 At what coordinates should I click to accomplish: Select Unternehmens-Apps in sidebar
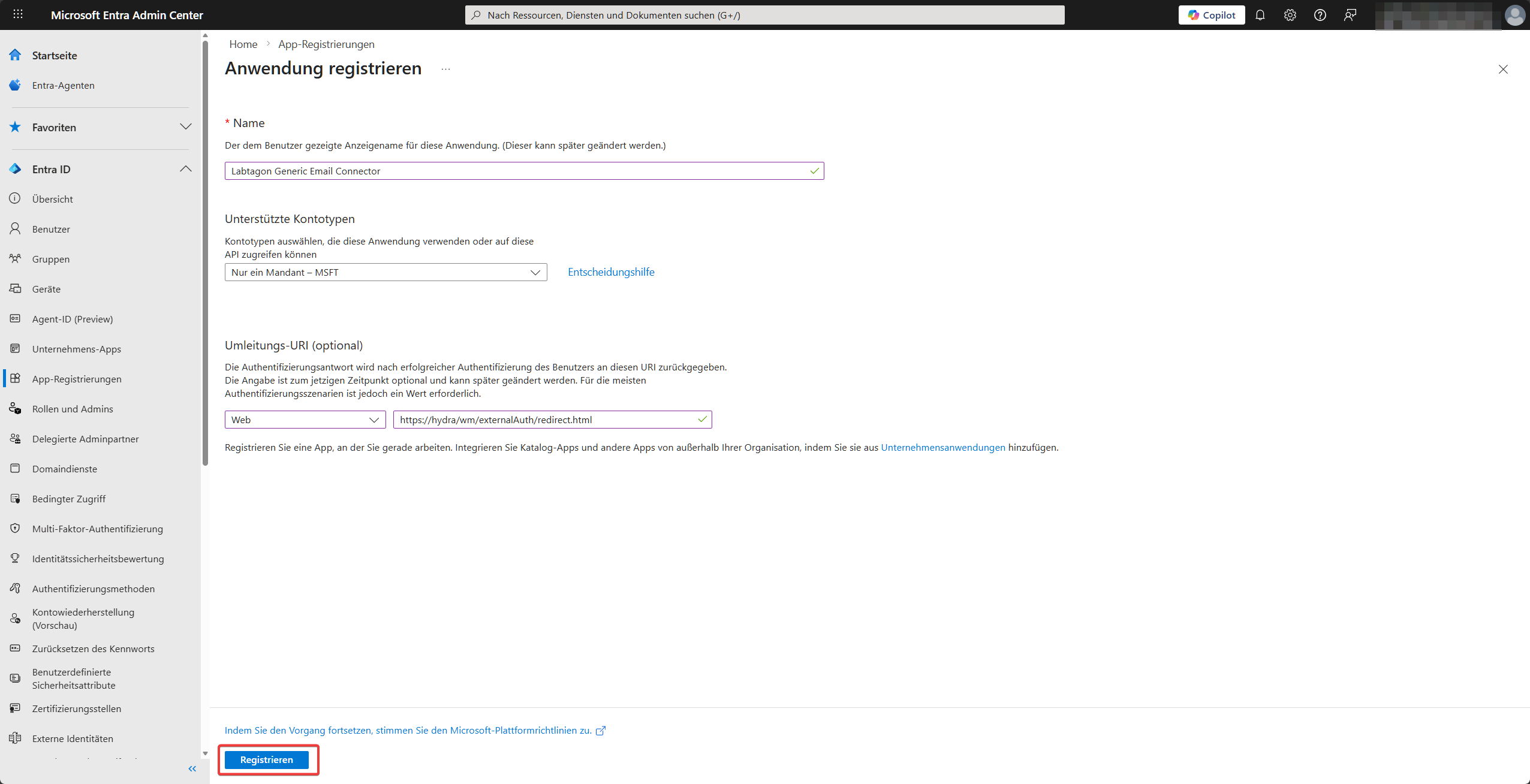[76, 349]
